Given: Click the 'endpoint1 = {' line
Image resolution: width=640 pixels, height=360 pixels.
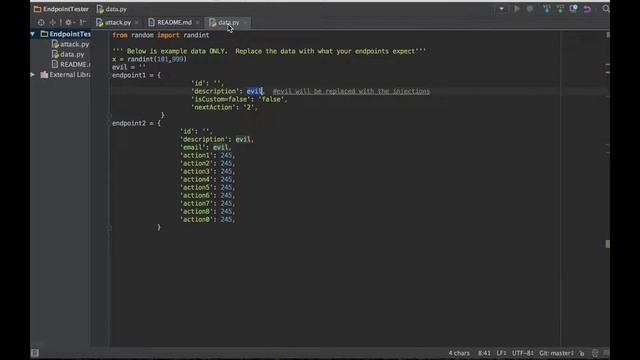Looking at the screenshot, I should pyautogui.click(x=137, y=75).
